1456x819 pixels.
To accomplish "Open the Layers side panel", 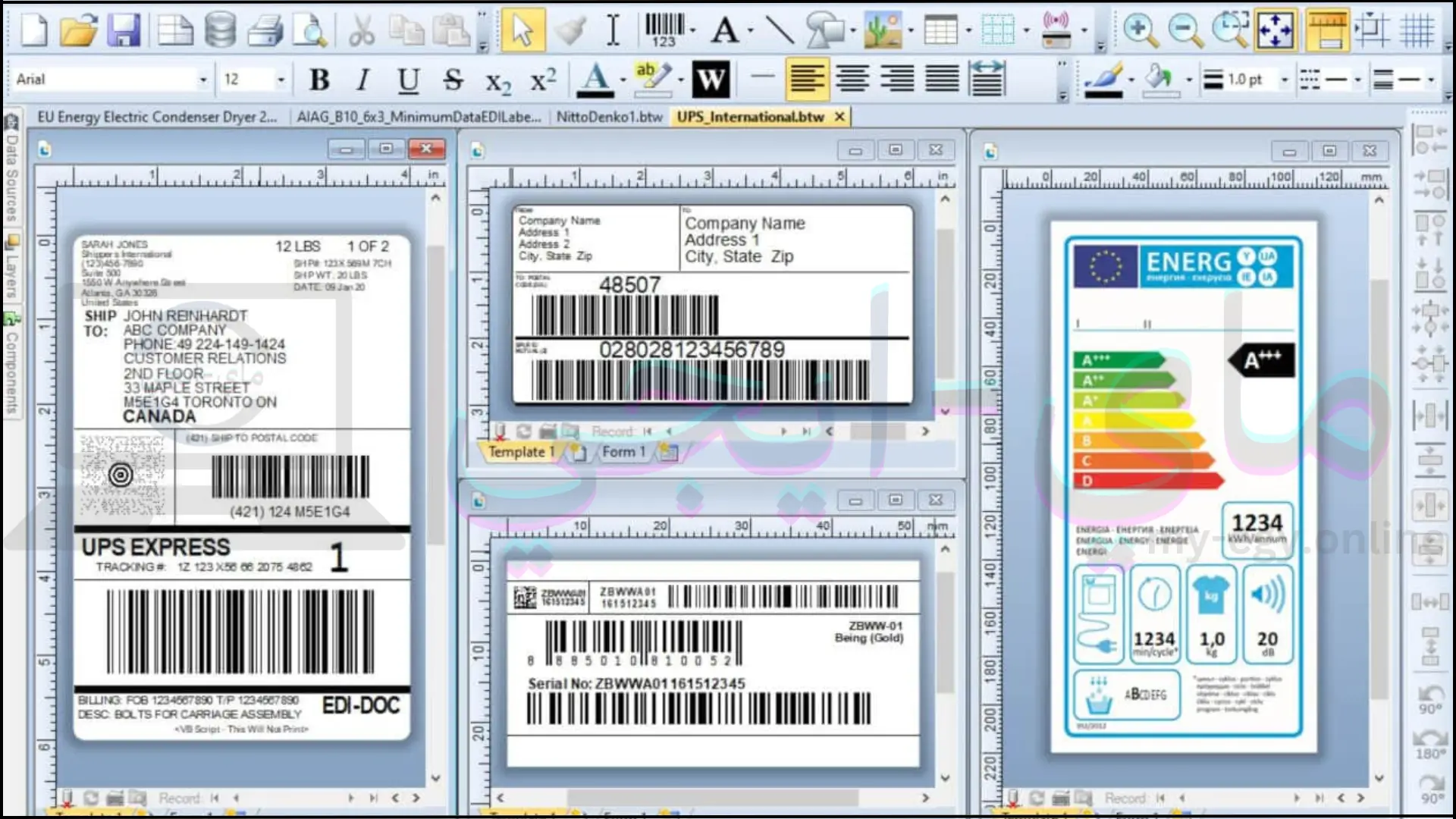I will (11, 267).
